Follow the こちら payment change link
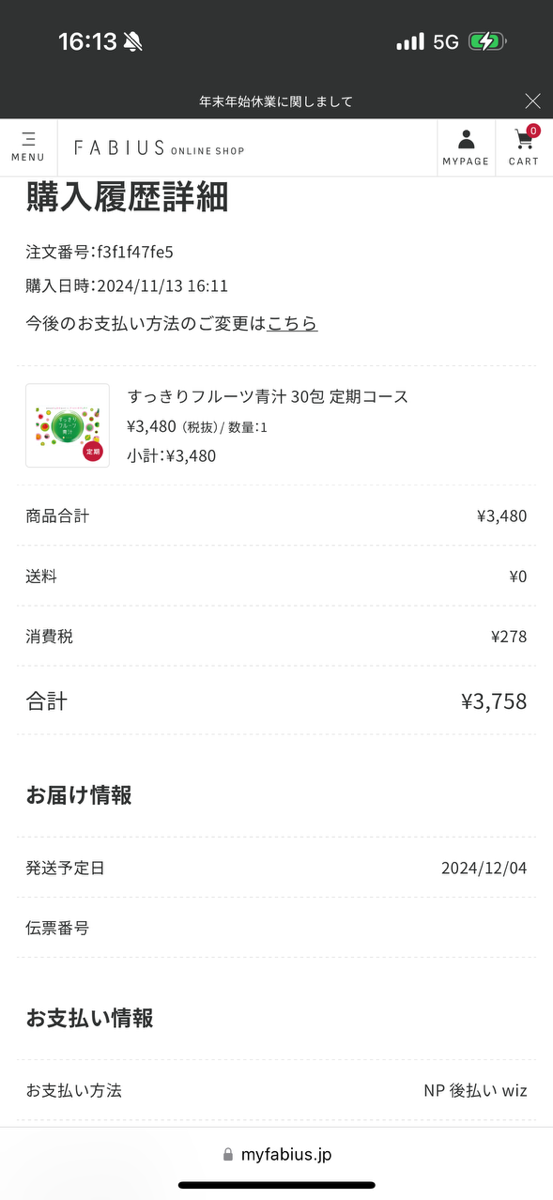553x1200 pixels. pyautogui.click(x=292, y=323)
